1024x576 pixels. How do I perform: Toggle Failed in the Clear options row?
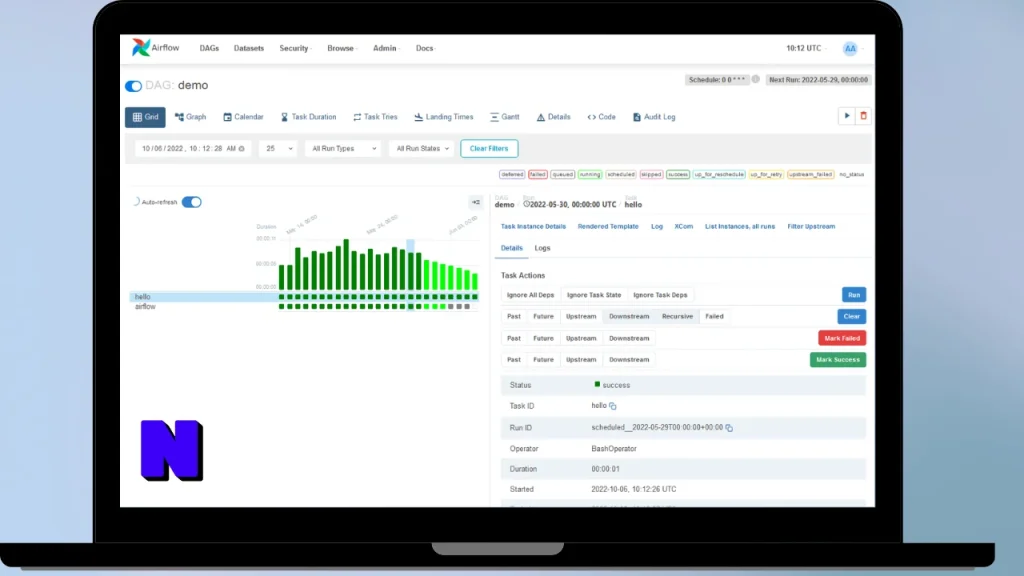pyautogui.click(x=714, y=317)
